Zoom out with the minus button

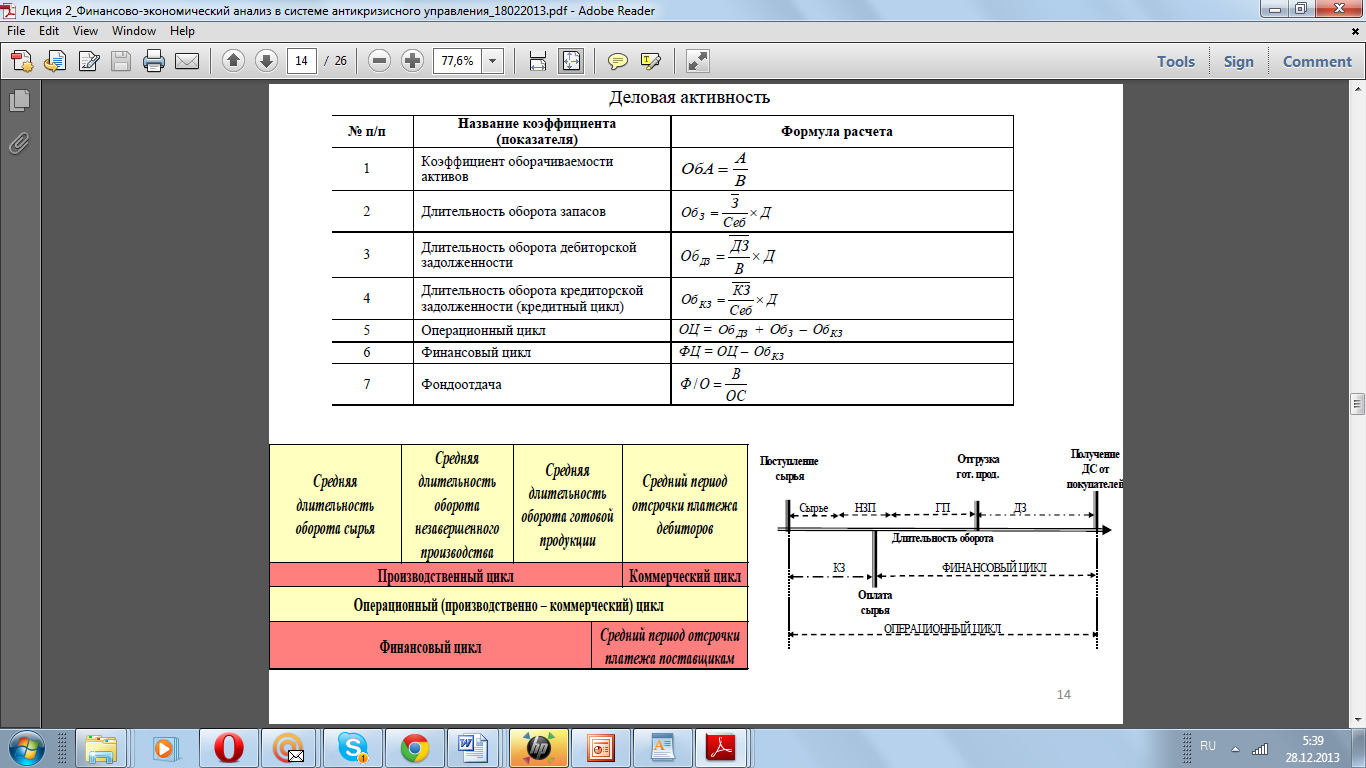point(379,61)
